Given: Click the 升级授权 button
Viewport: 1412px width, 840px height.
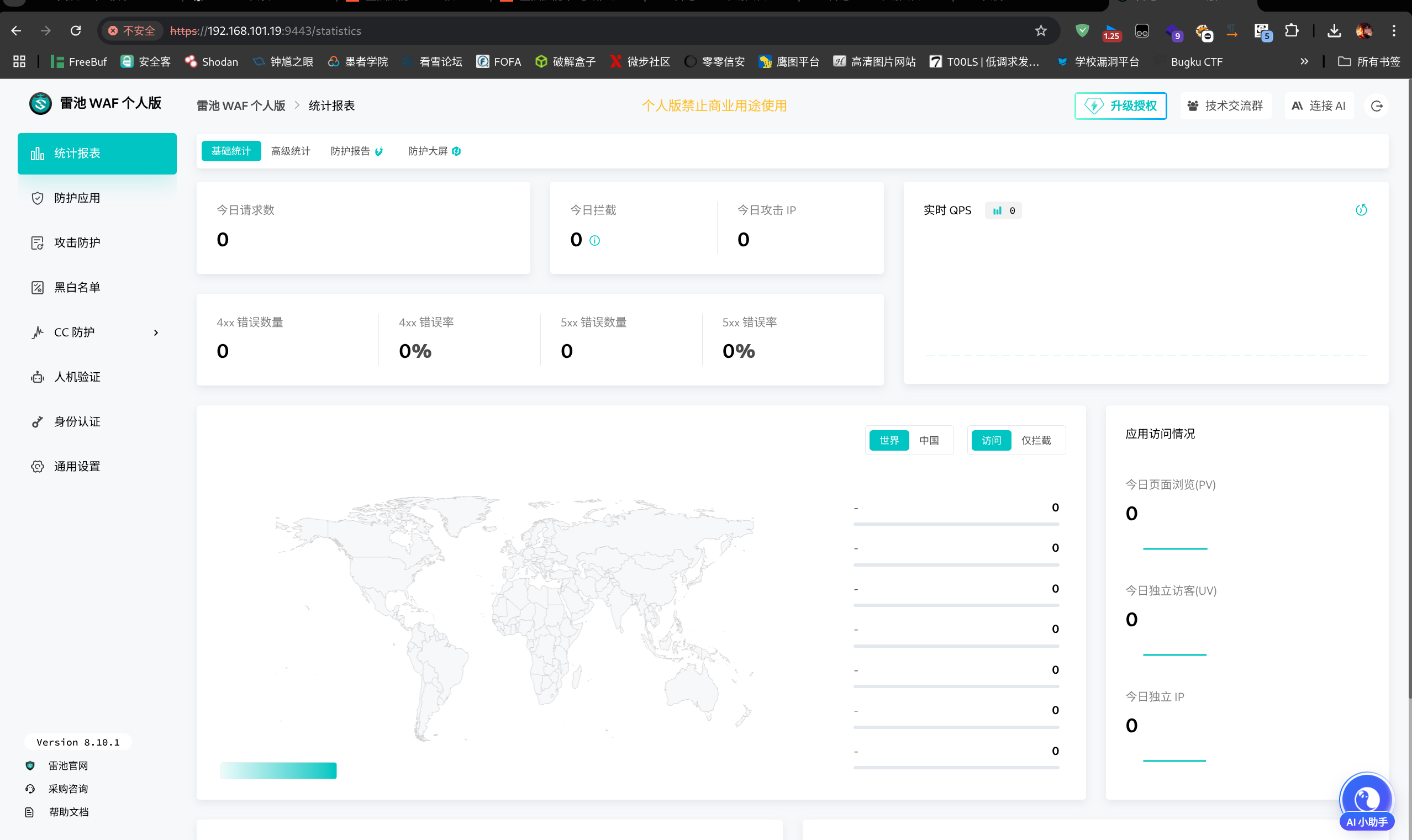Looking at the screenshot, I should (1120, 106).
